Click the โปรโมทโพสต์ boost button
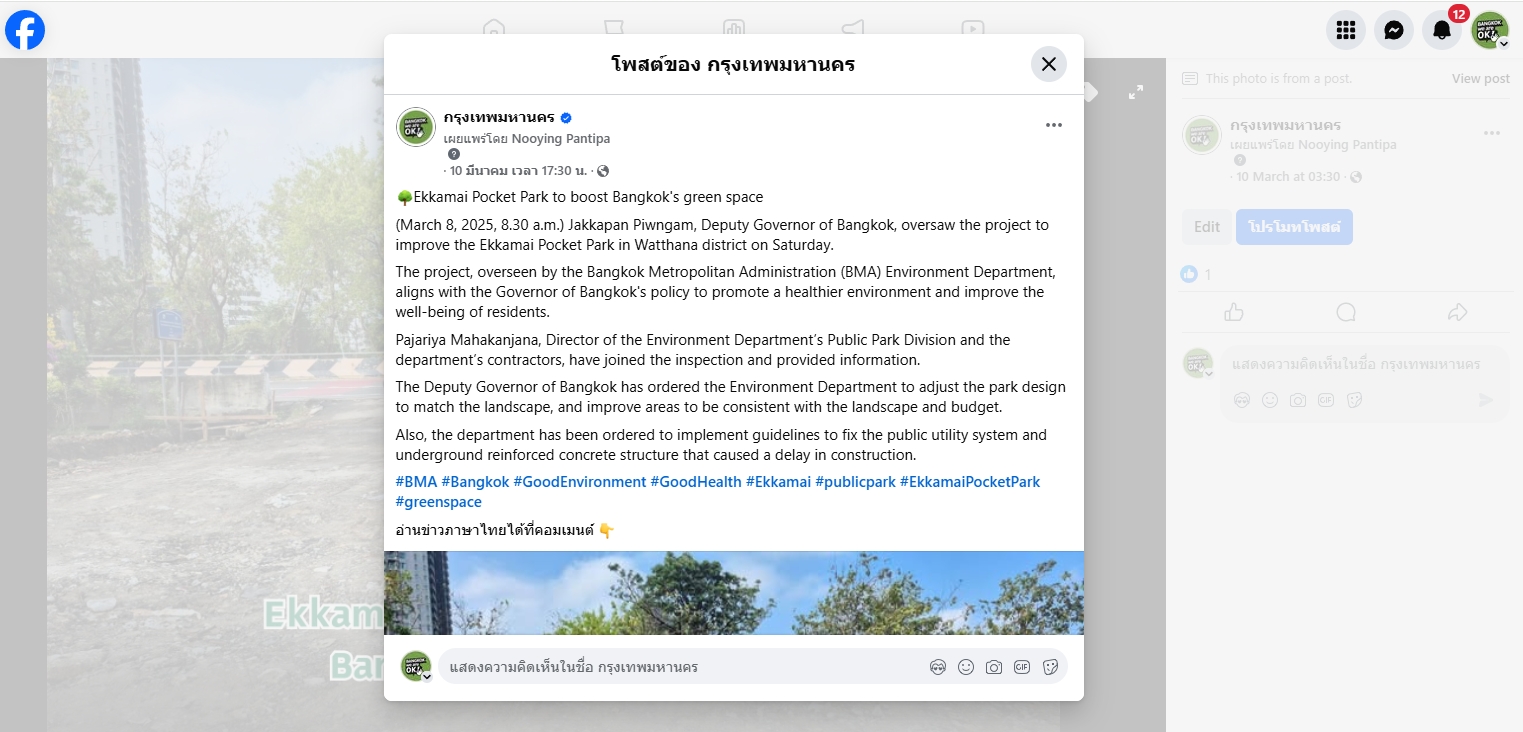 (1294, 227)
